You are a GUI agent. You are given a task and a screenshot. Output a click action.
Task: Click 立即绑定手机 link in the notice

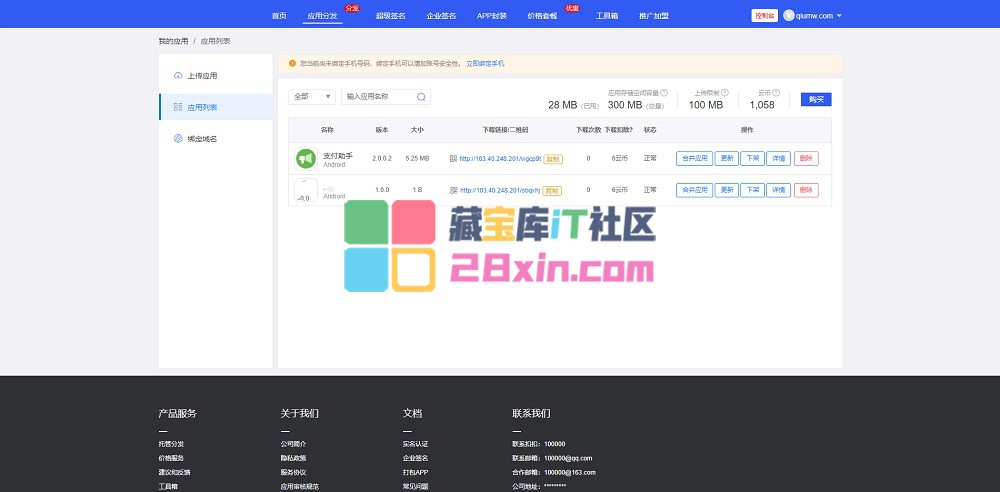click(485, 63)
